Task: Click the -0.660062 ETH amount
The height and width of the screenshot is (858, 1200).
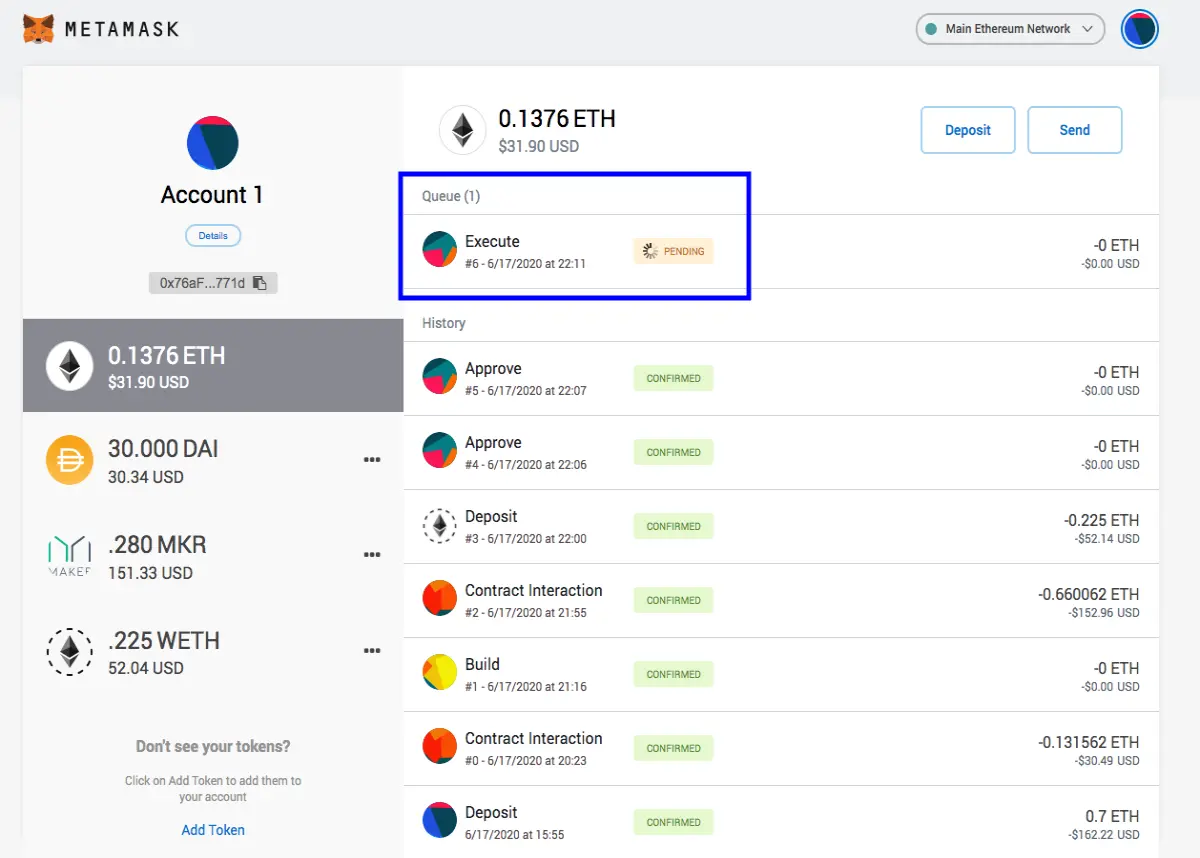Action: 1089,594
